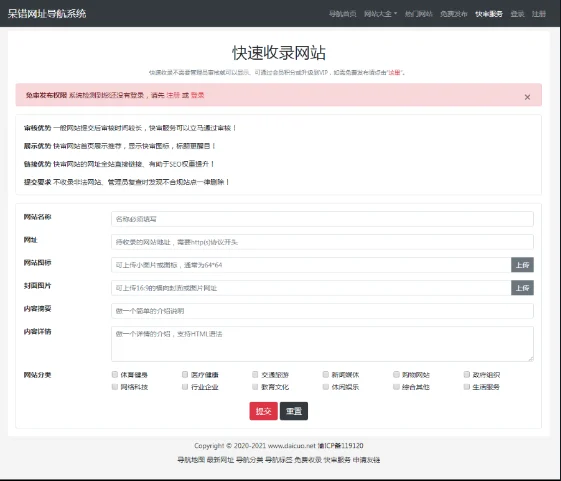Open 最新网址 footer link
The height and width of the screenshot is (481, 561).
pos(220,460)
